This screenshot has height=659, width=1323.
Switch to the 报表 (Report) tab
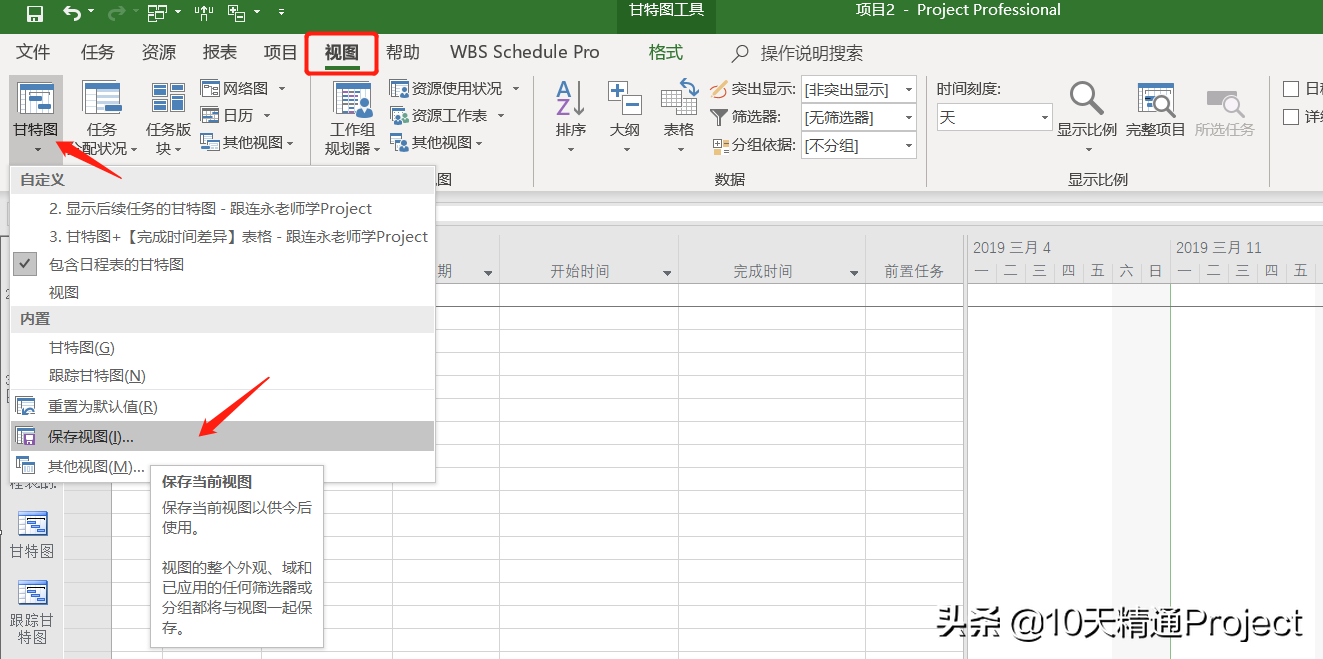220,52
